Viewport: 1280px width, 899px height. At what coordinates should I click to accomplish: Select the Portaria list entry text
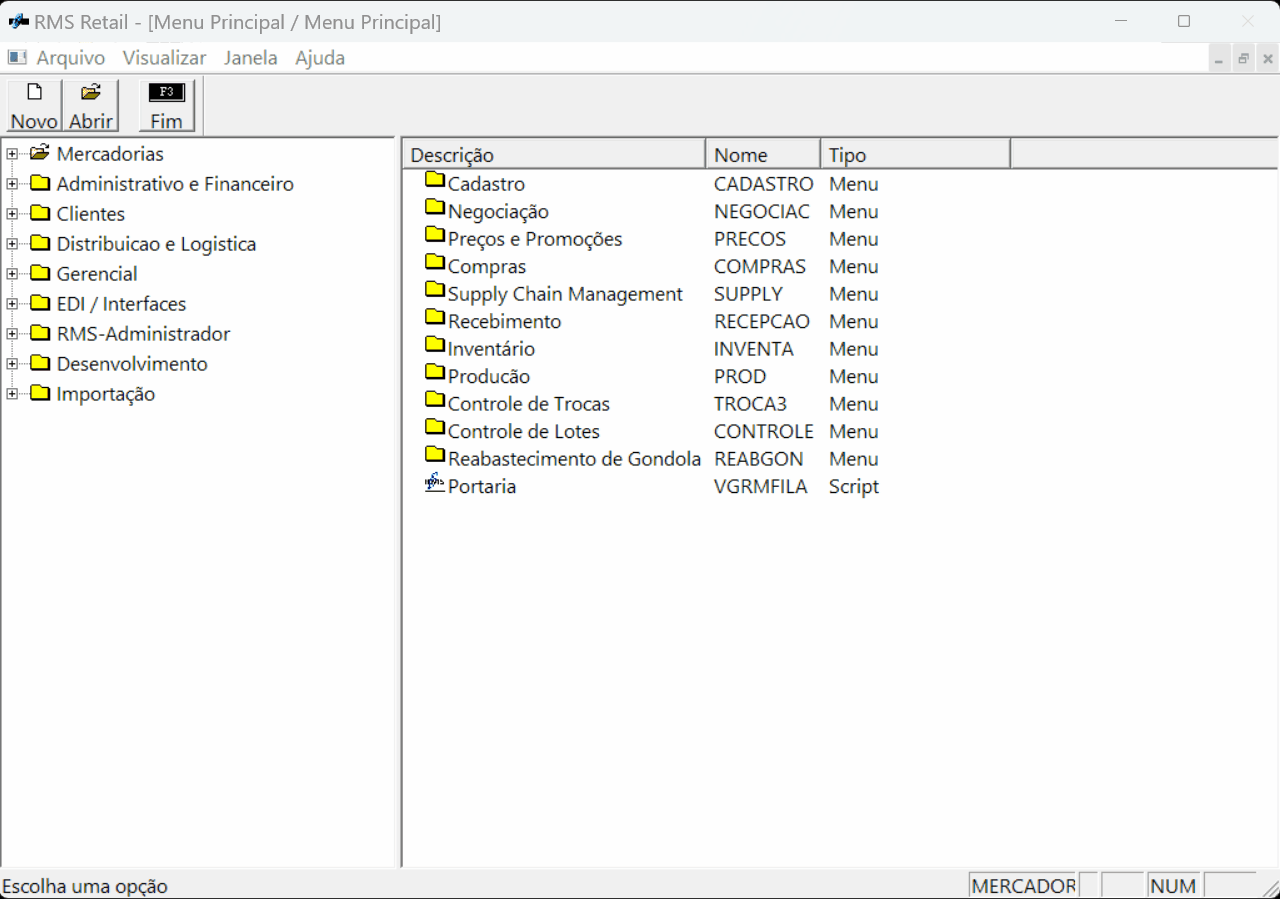coord(482,486)
